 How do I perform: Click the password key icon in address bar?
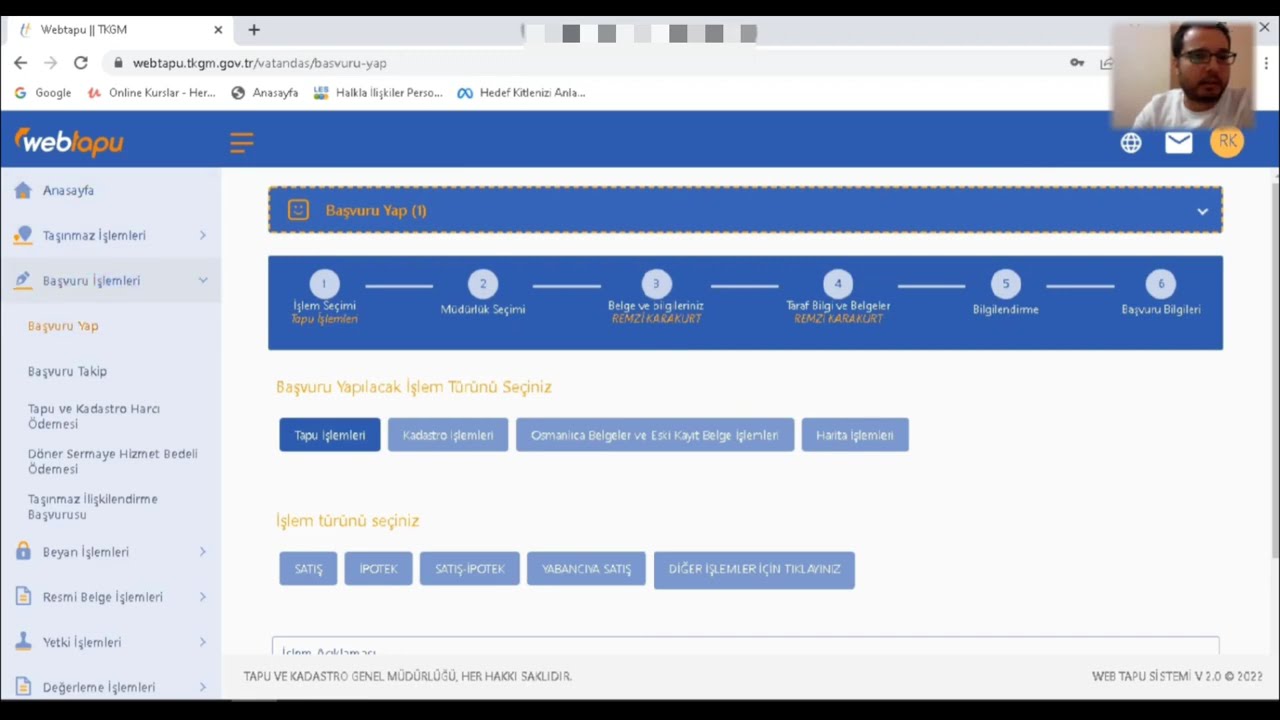point(1077,62)
